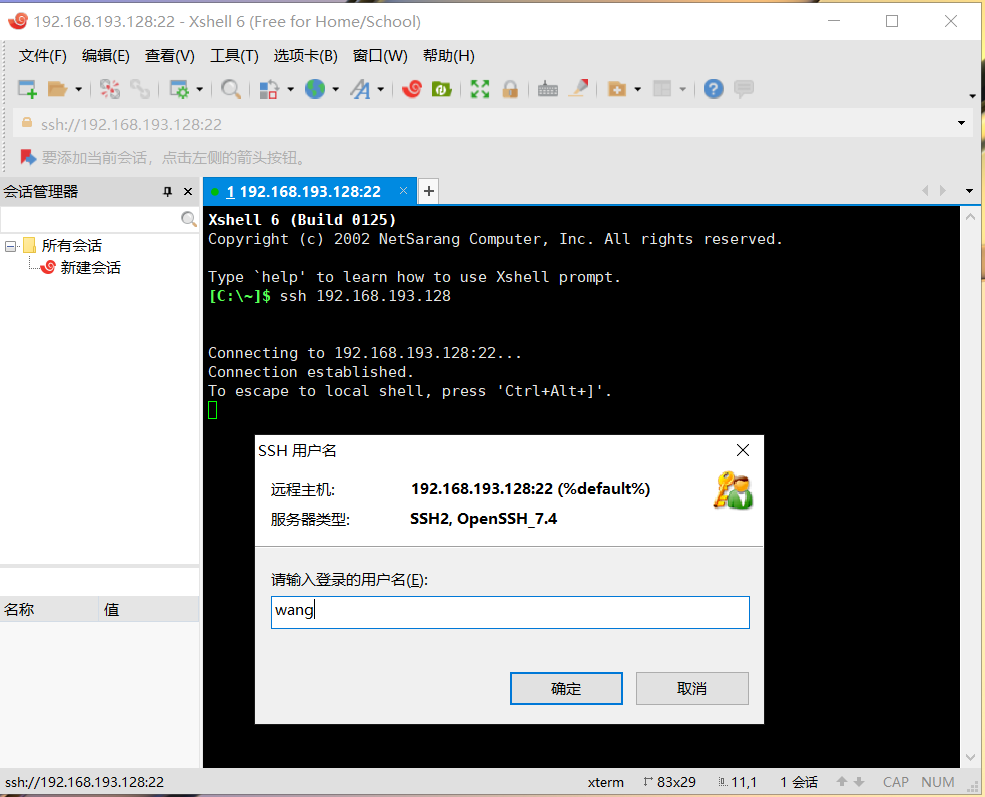Viewport: 985px width, 797px height.
Task: Cancel the dialog with 取消 button
Action: pos(692,688)
